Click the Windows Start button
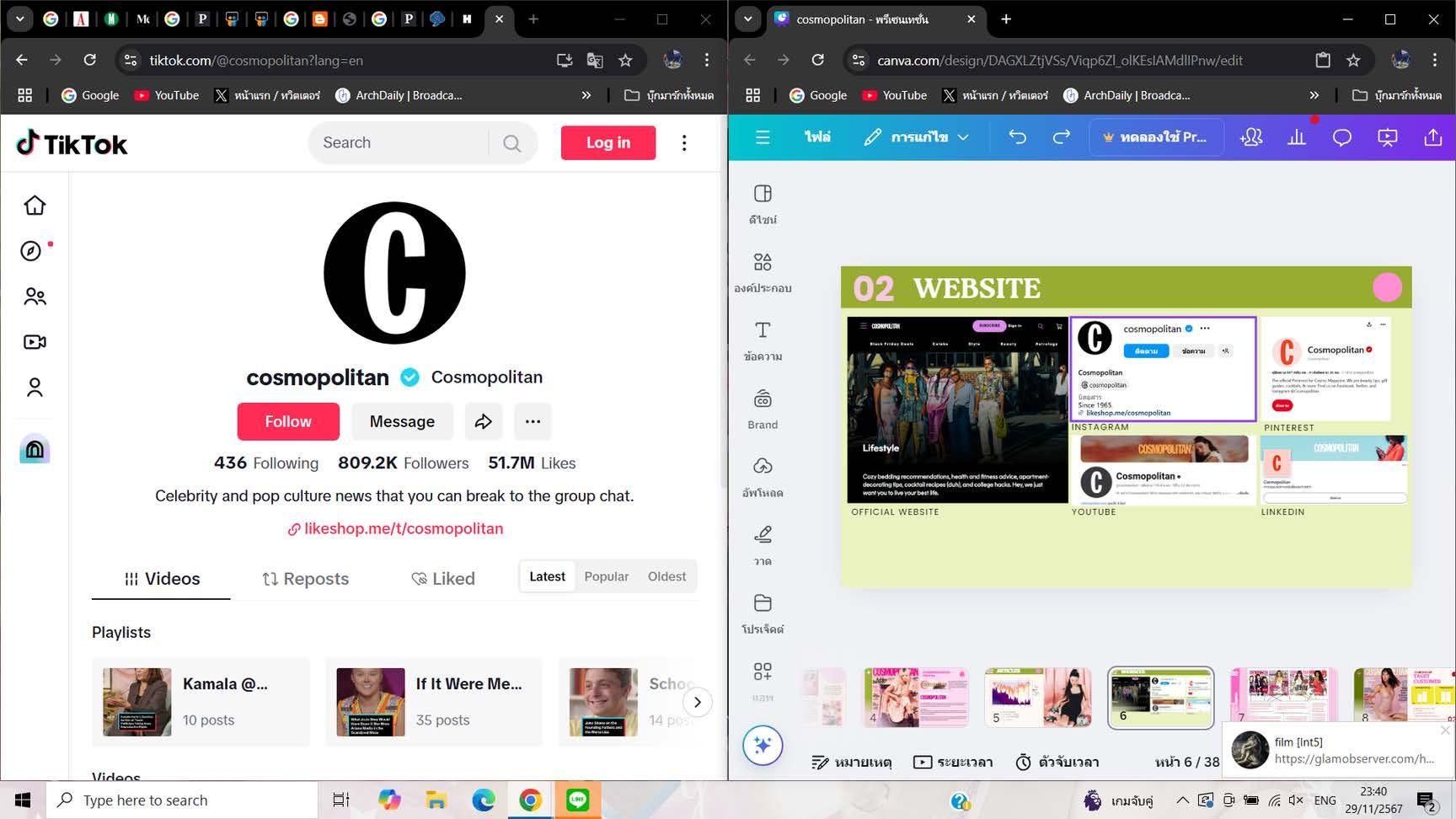 coord(23,800)
